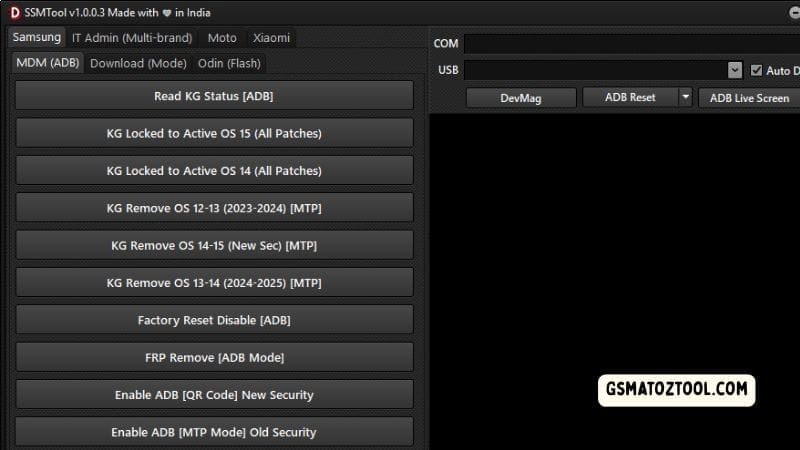This screenshot has height=450, width=800.
Task: Click Factory Reset Disable [ADB] button
Action: coord(214,320)
